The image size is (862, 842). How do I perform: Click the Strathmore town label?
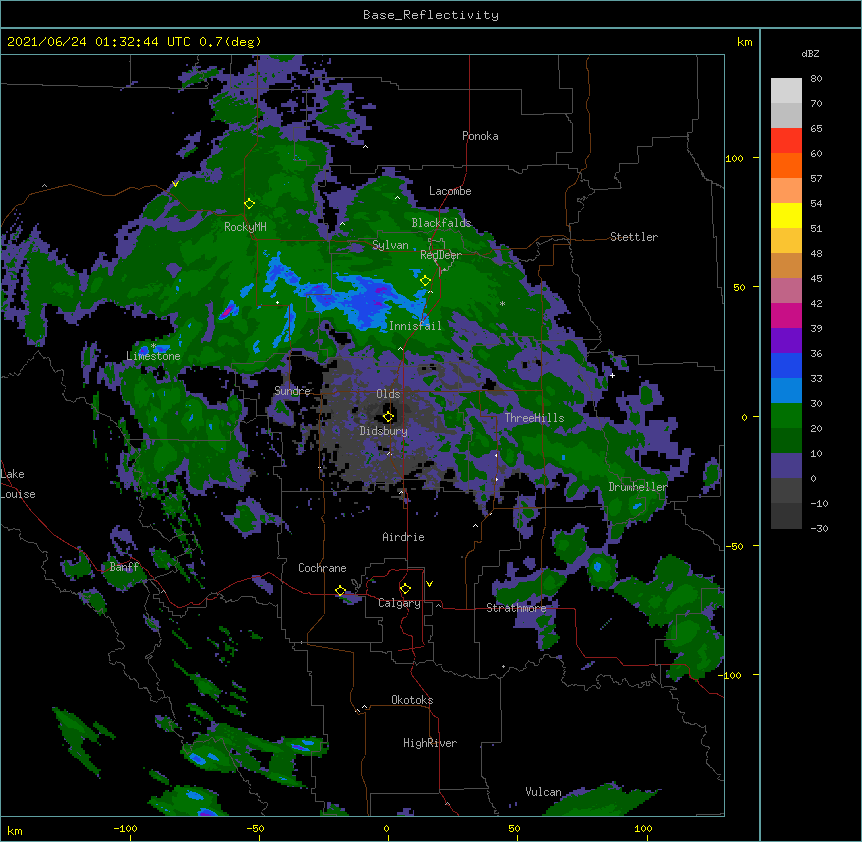point(516,608)
